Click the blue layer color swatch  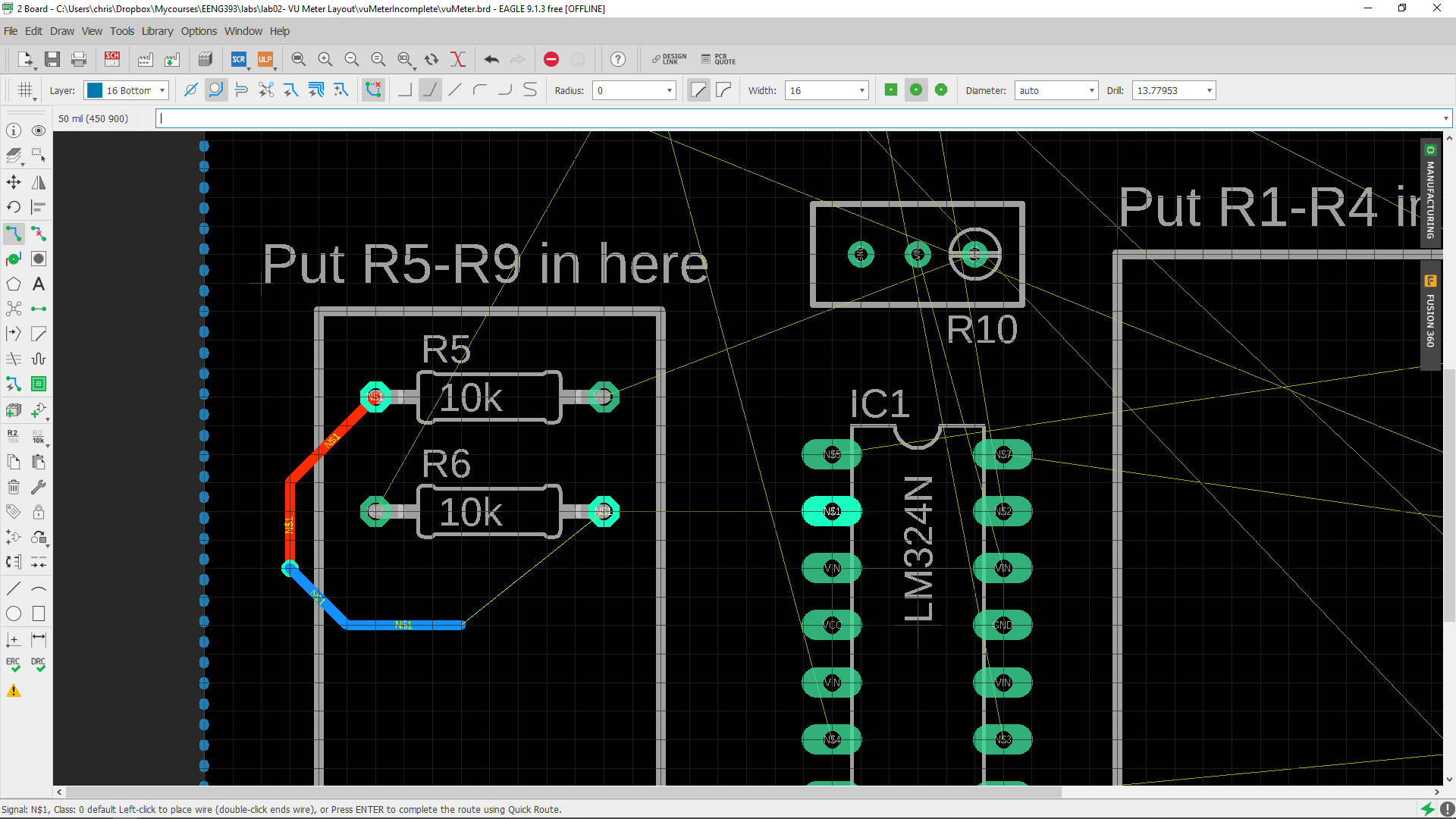[x=95, y=90]
